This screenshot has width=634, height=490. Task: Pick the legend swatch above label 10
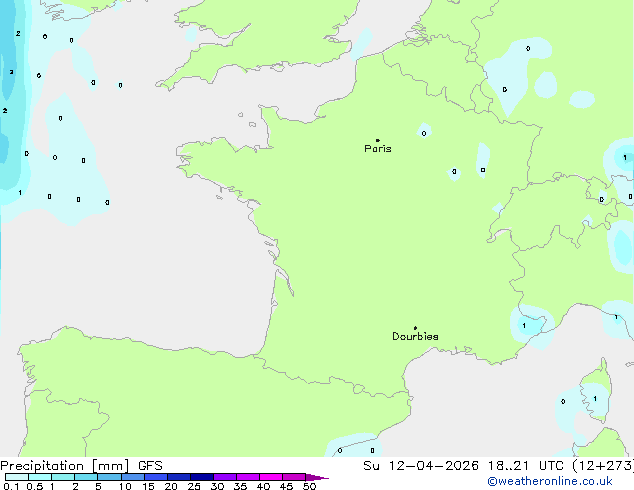132,477
